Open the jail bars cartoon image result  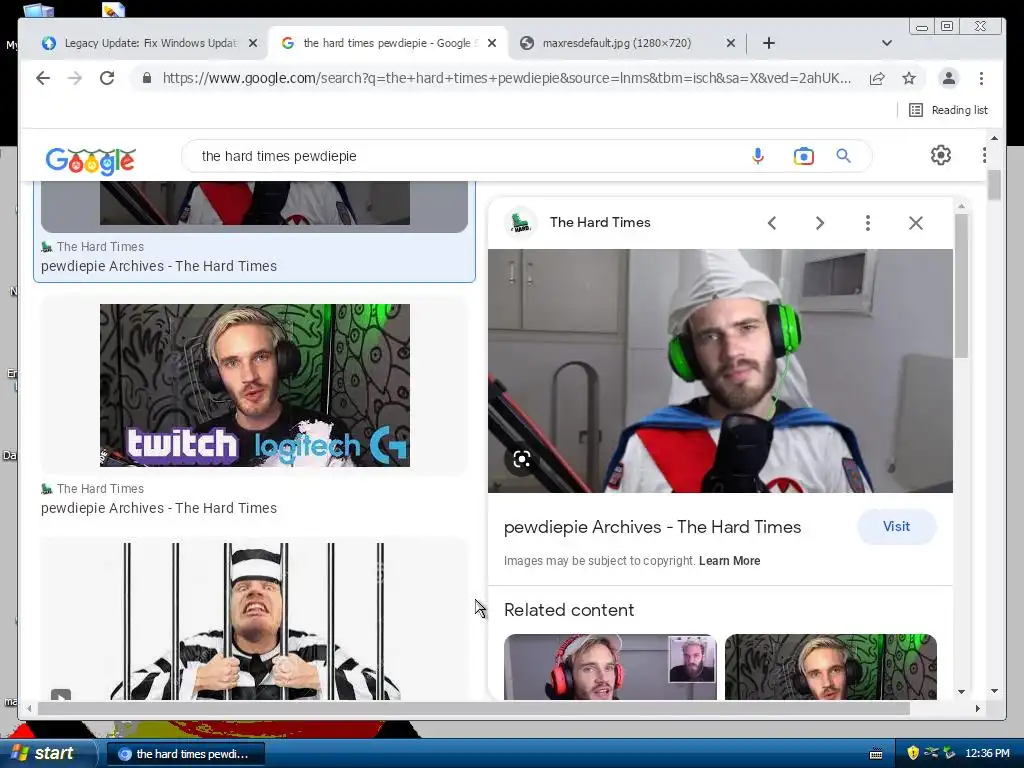[255, 621]
